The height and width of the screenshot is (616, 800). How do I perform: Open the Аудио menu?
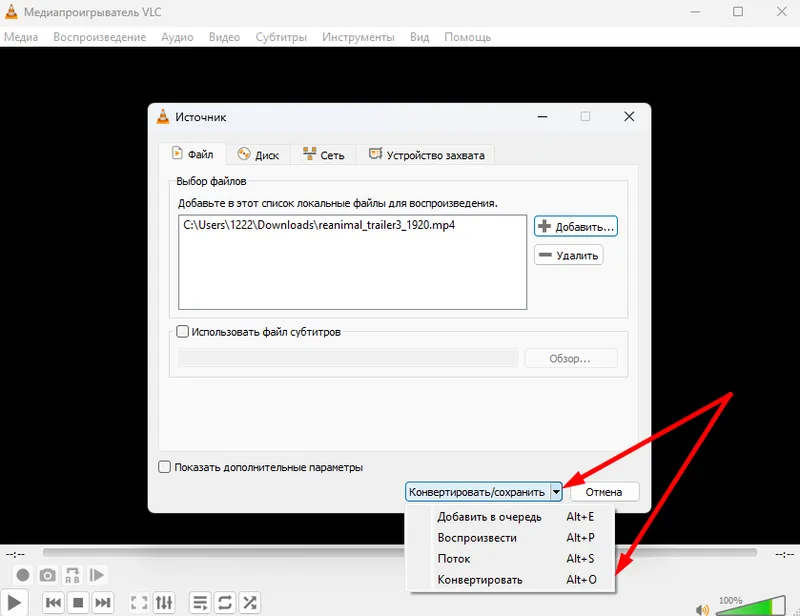[x=177, y=37]
